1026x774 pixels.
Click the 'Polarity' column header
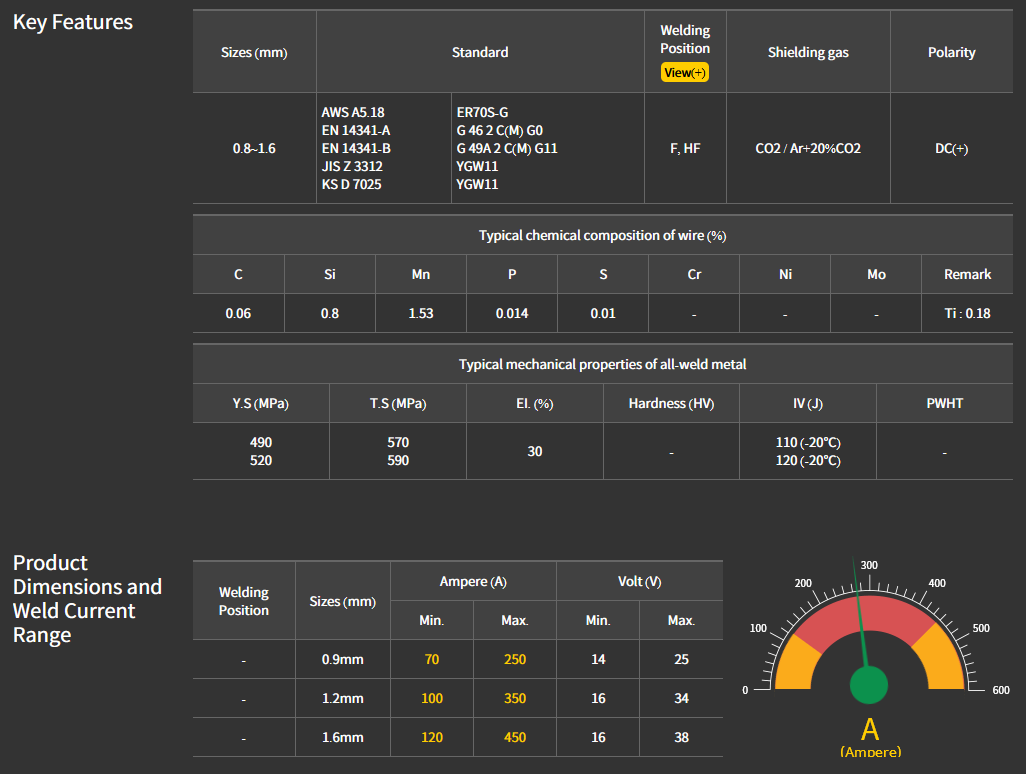click(951, 52)
